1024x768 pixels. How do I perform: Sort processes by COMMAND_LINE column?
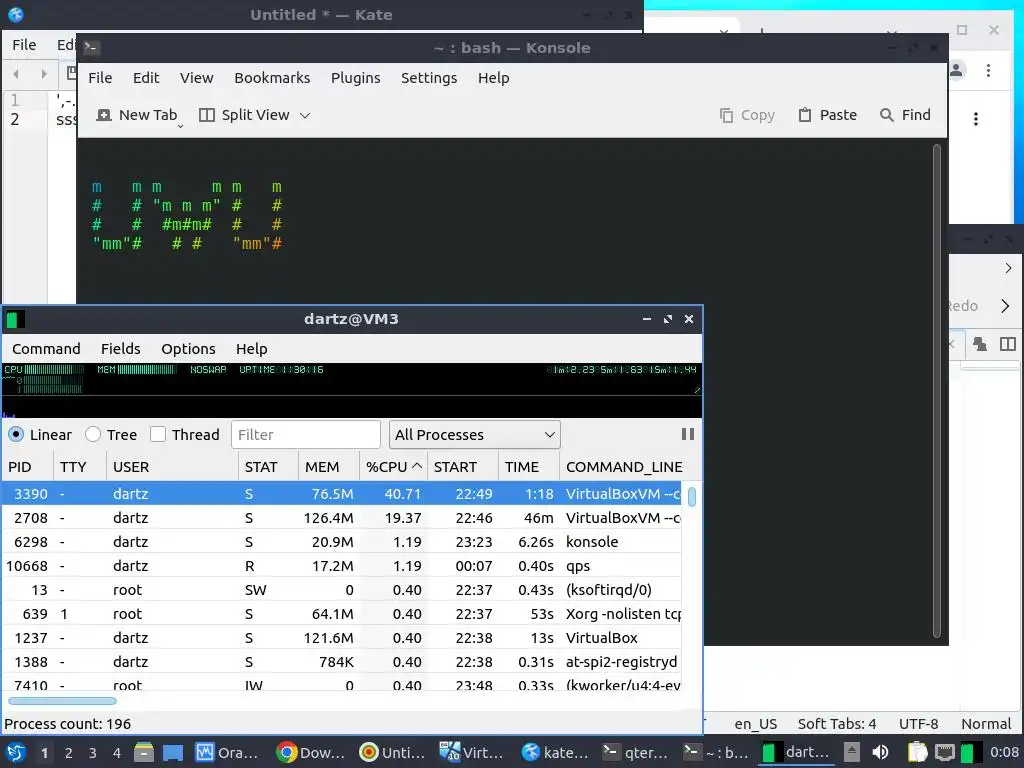624,467
